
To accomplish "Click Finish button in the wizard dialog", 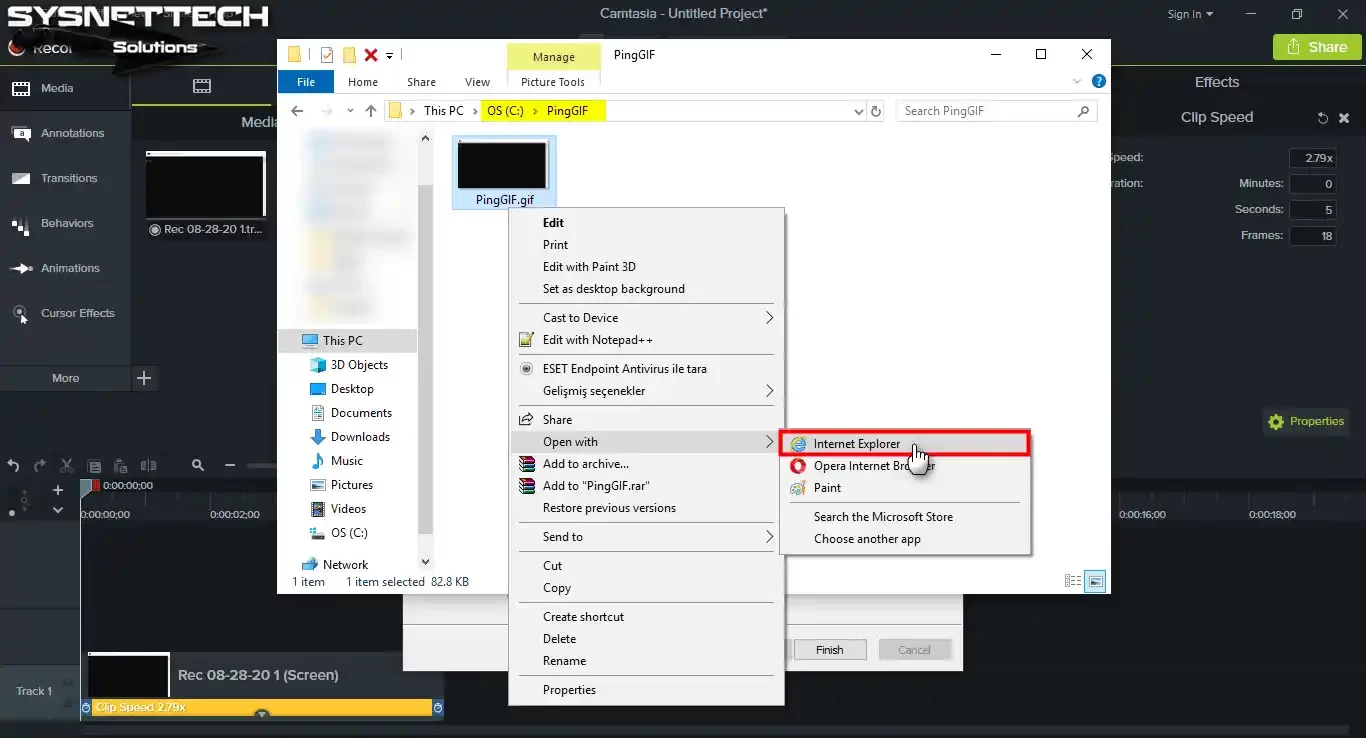I will click(x=830, y=650).
